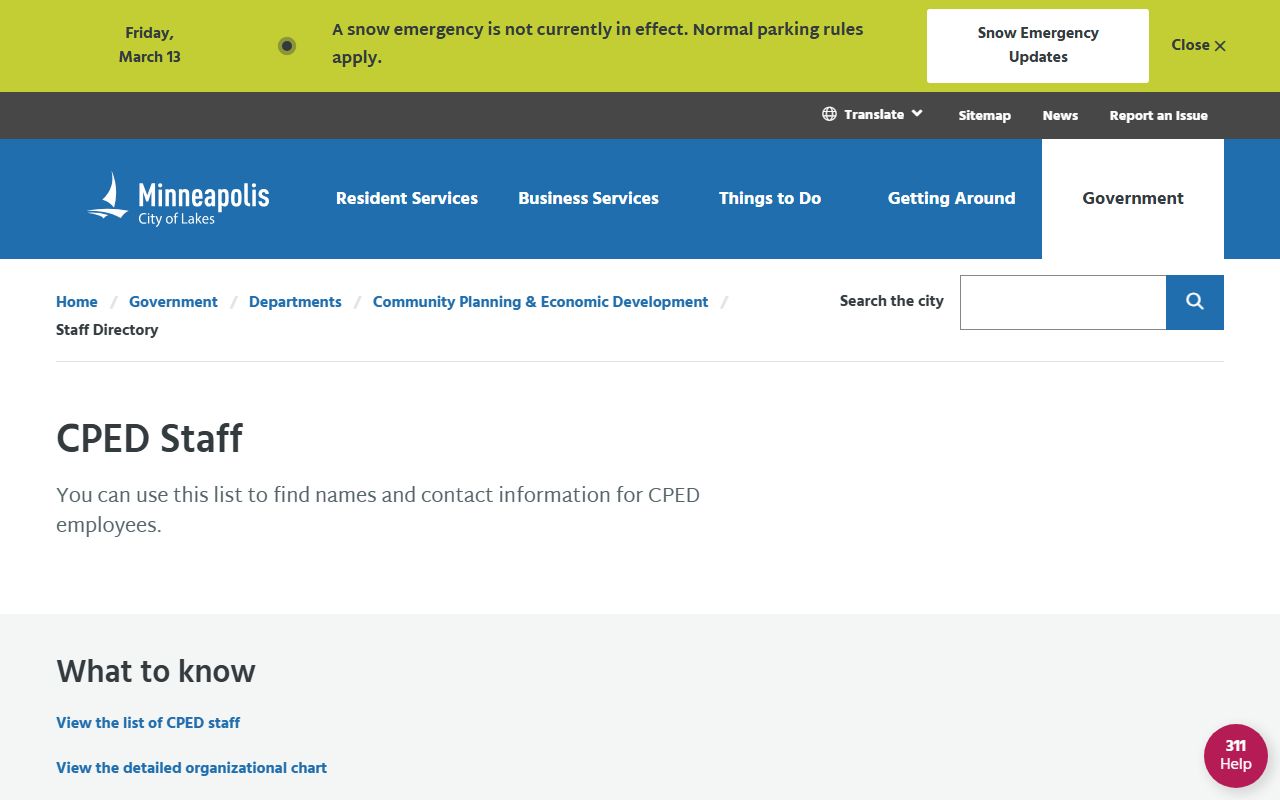Click the globe icon beside Translate
Viewport: 1280px width, 800px height.
pyautogui.click(x=829, y=114)
